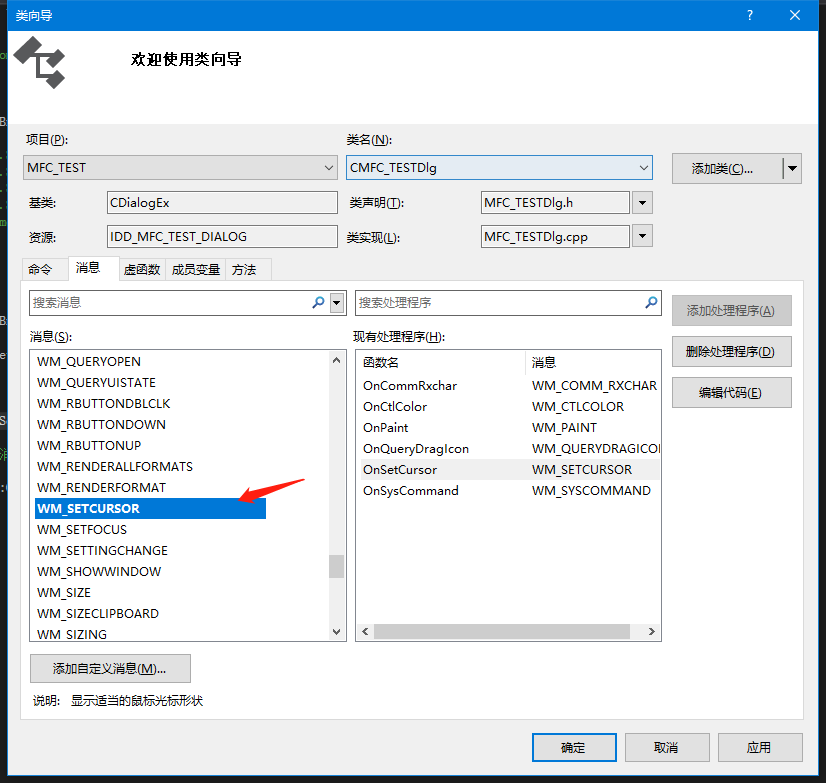Select WM_SHOWWINDOW in message list
The image size is (826, 783).
click(99, 572)
